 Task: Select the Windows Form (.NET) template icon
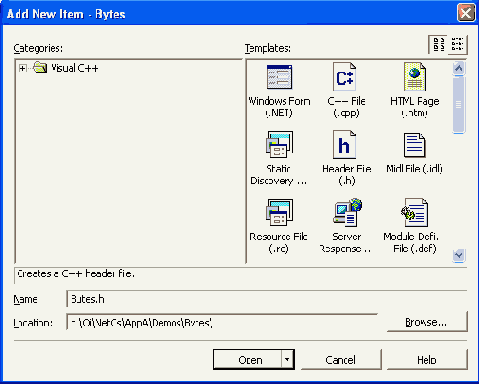coord(279,77)
